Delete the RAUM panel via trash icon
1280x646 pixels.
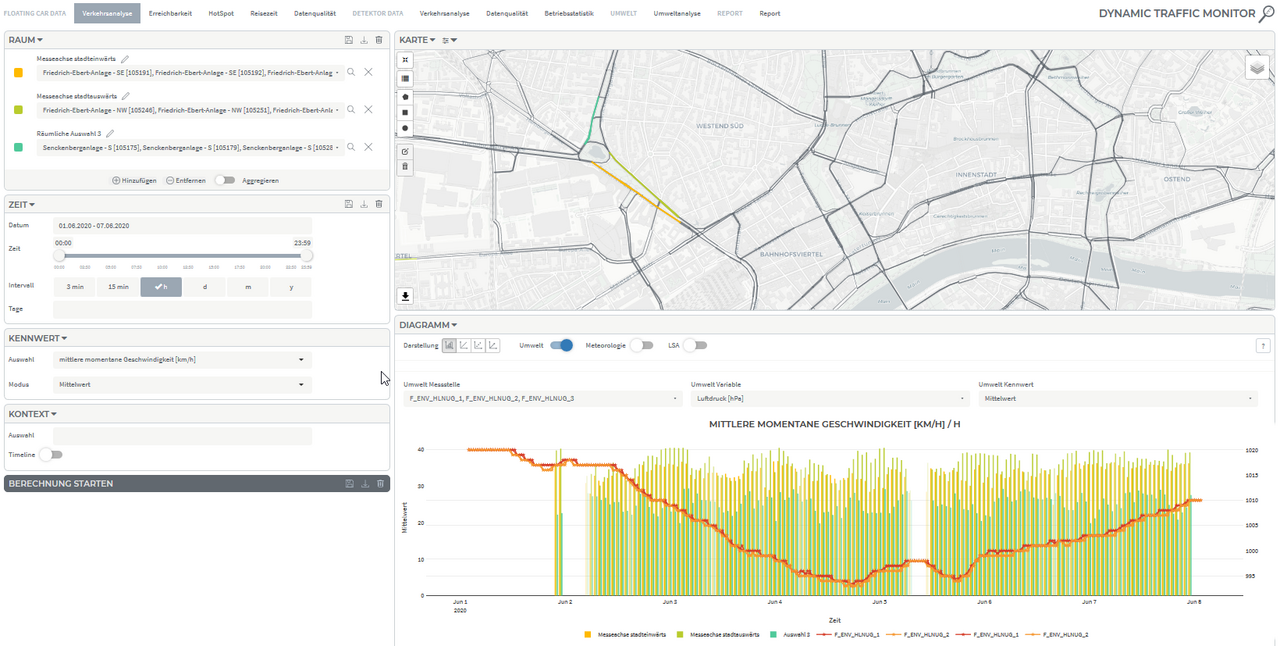pos(379,39)
